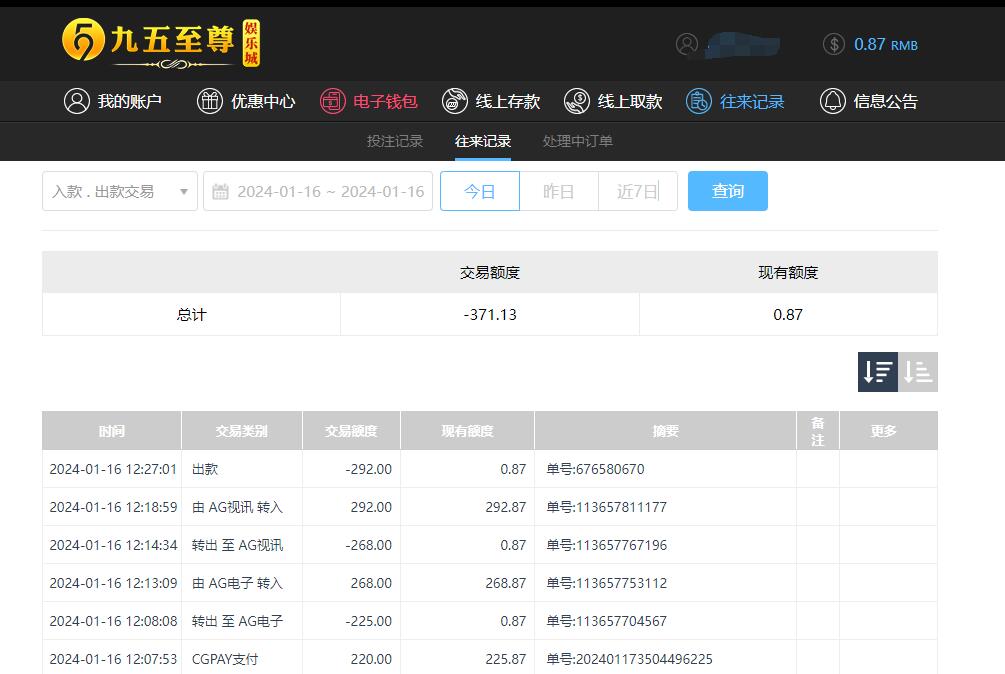Open 优惠中心 gift icon

(210, 101)
